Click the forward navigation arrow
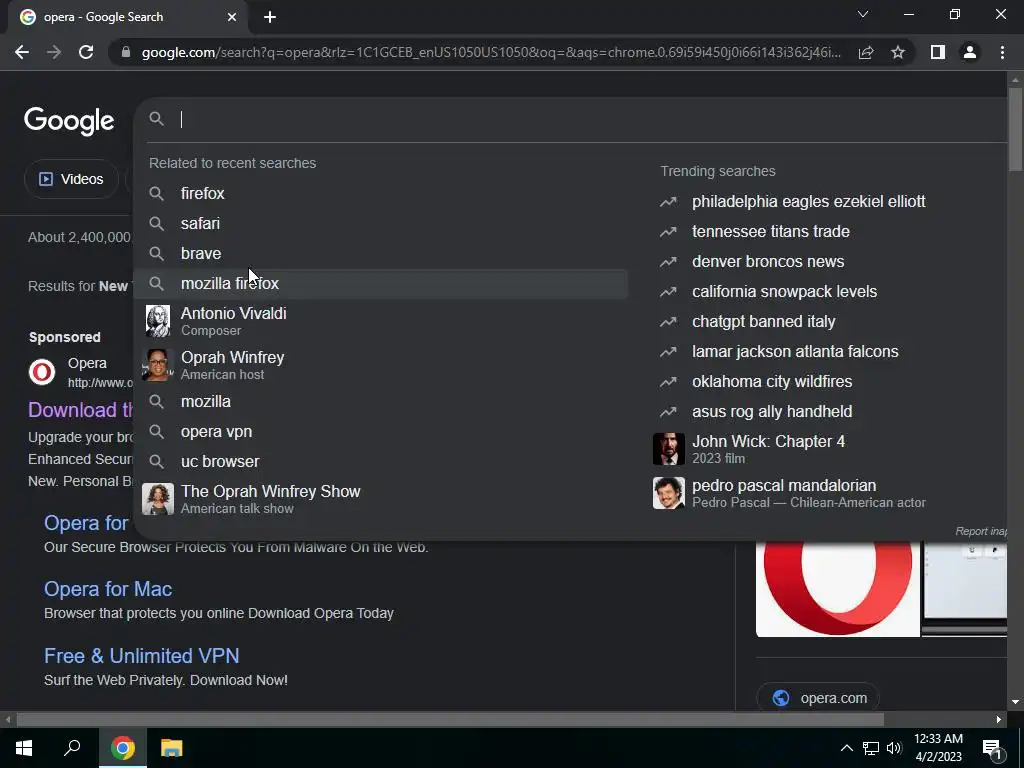Image resolution: width=1024 pixels, height=768 pixels. [x=54, y=52]
